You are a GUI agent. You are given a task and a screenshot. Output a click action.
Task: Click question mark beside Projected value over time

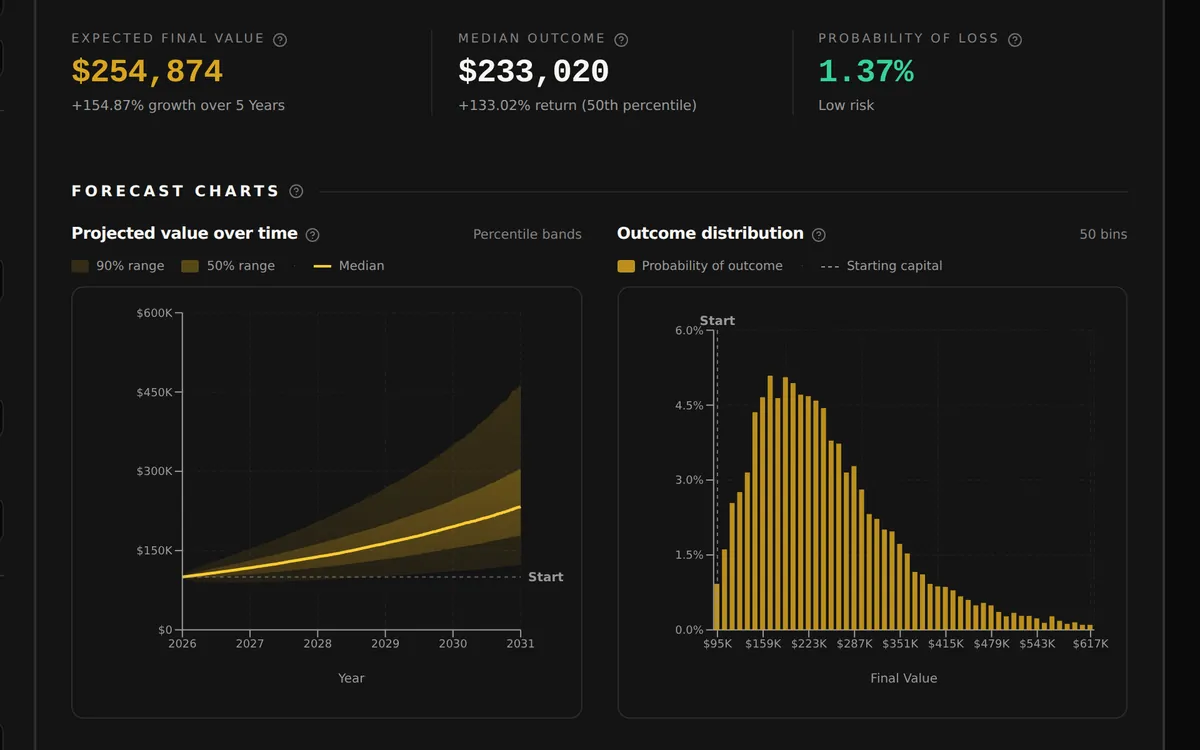point(312,235)
